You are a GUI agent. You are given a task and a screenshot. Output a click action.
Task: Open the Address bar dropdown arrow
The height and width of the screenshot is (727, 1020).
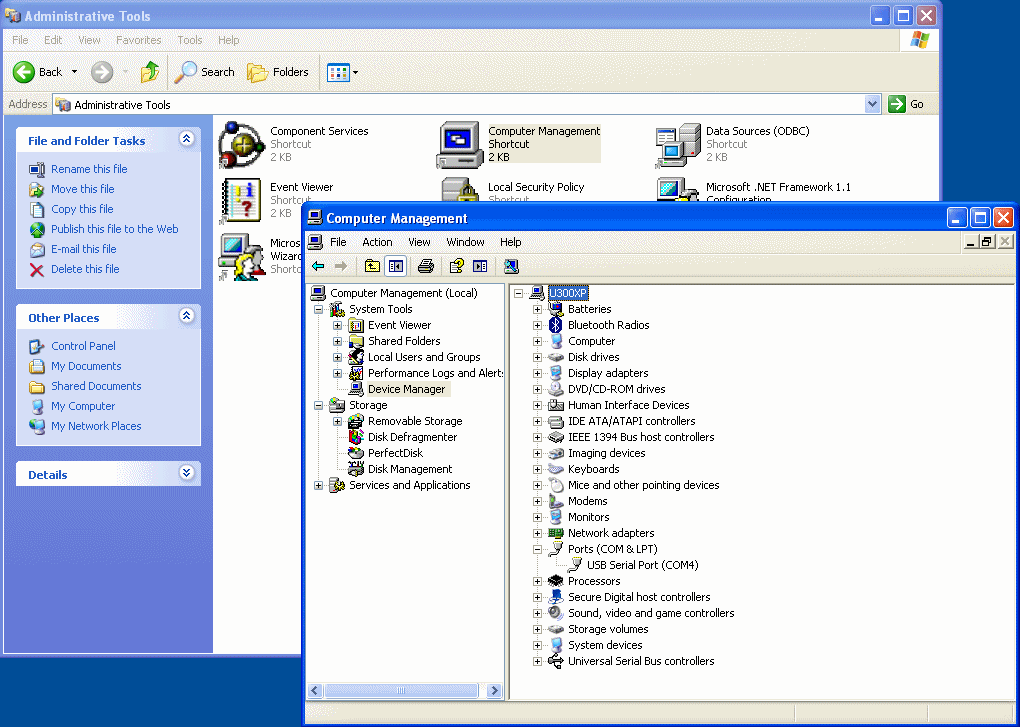pos(872,104)
